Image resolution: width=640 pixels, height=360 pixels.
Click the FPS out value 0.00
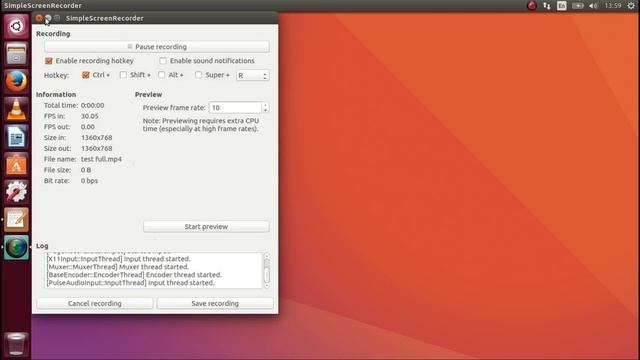[88, 127]
